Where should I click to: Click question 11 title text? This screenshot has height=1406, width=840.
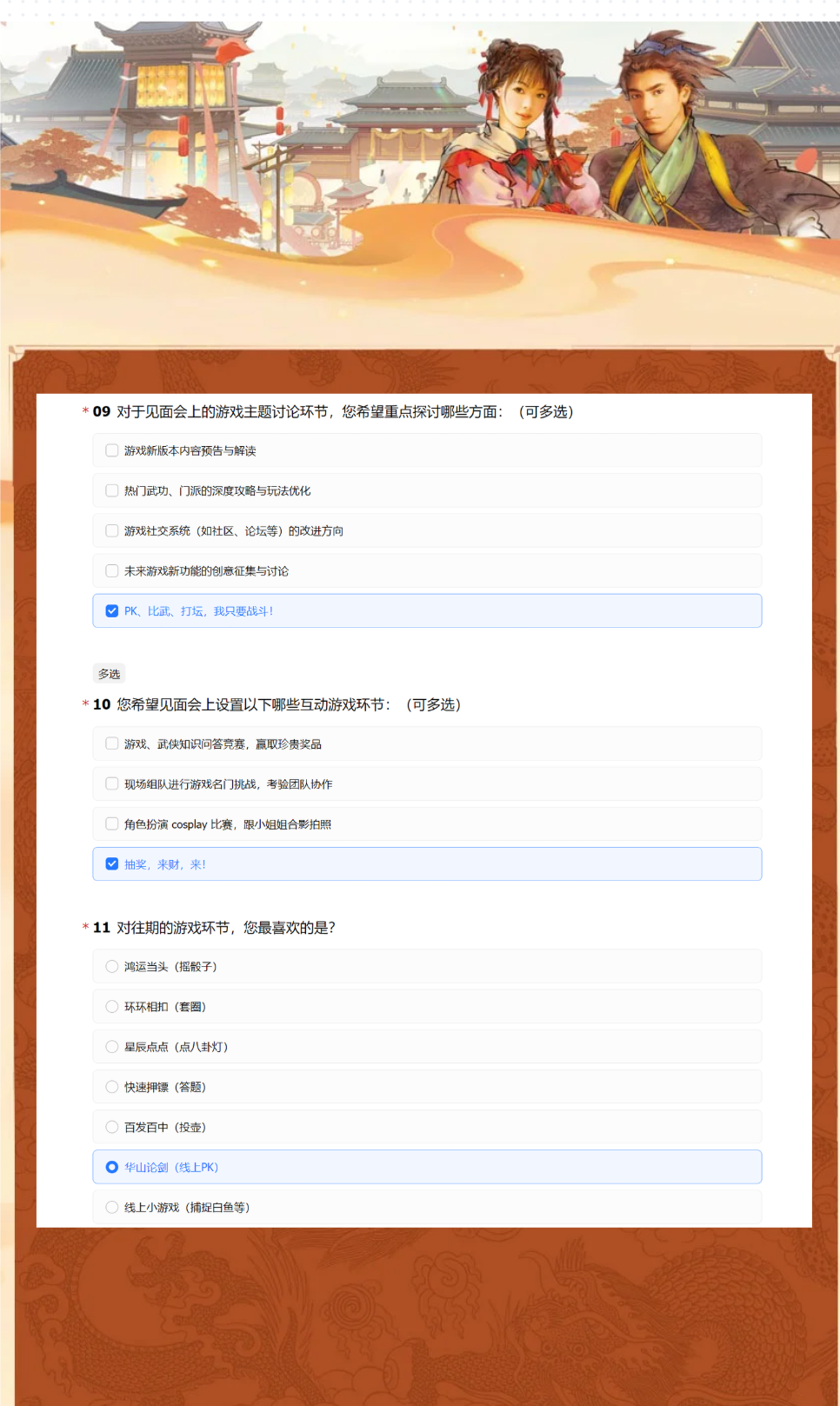click(x=226, y=928)
